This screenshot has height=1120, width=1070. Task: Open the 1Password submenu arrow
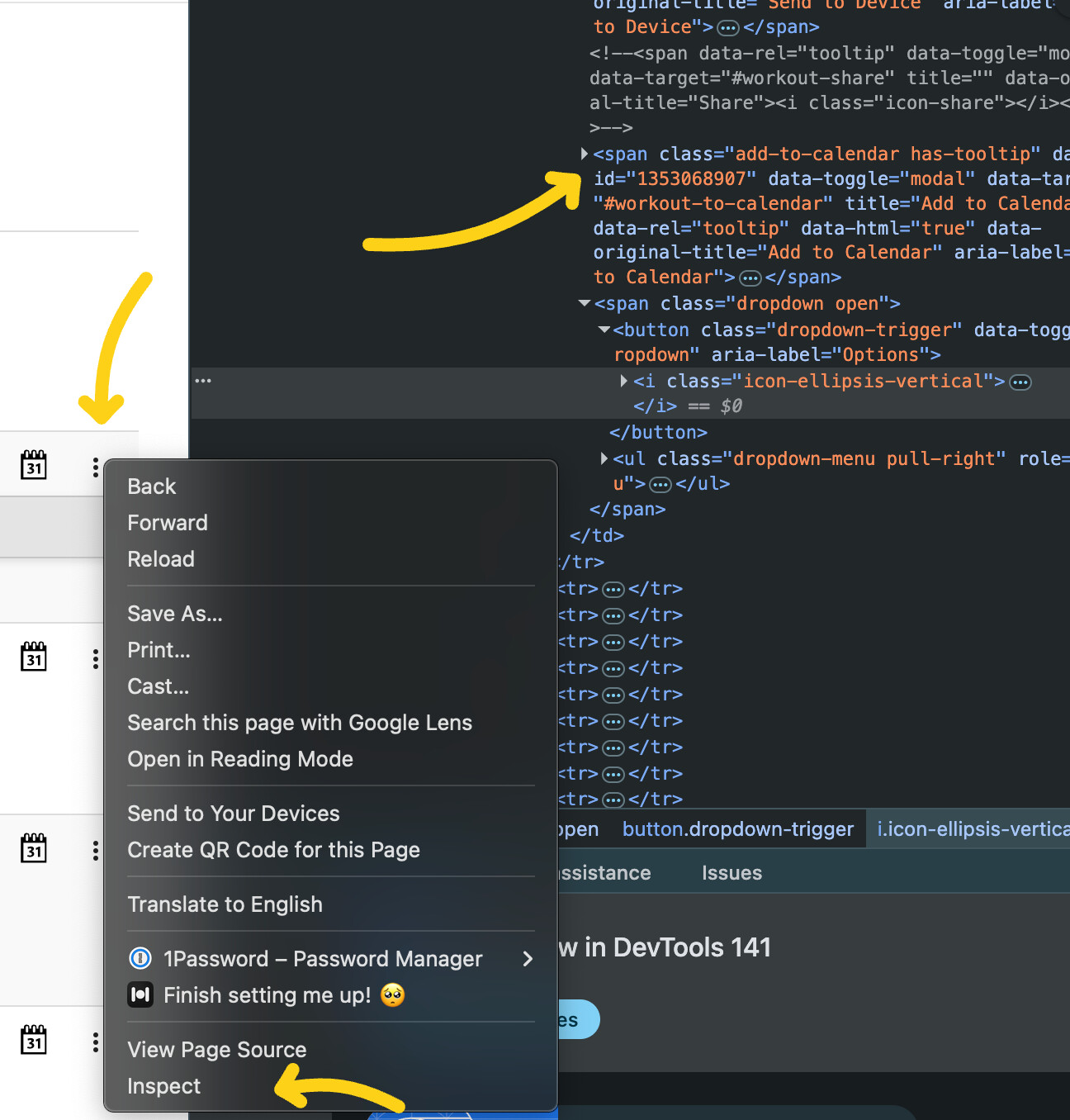[x=528, y=958]
